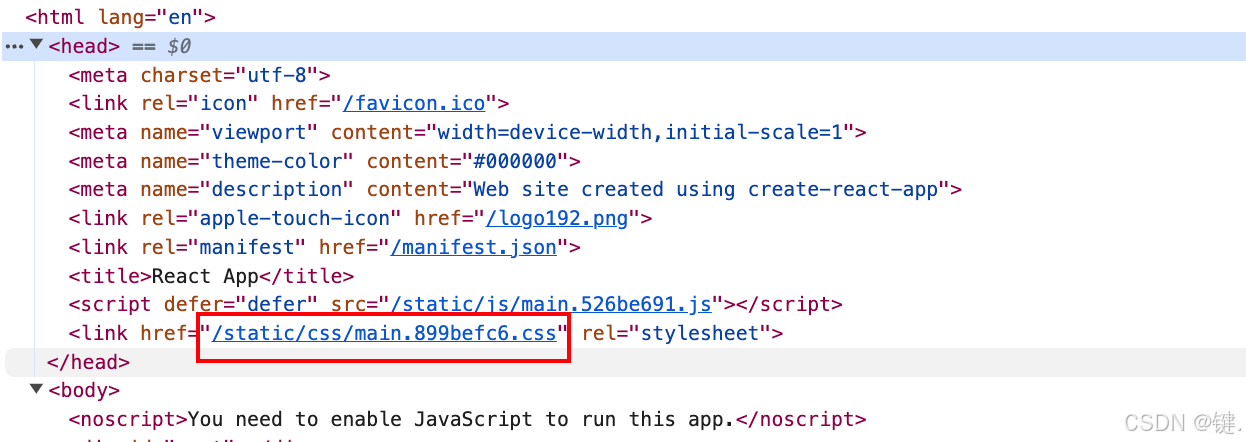The height and width of the screenshot is (442, 1246).
Task: Collapse the head element triangle
Action: (x=37, y=45)
